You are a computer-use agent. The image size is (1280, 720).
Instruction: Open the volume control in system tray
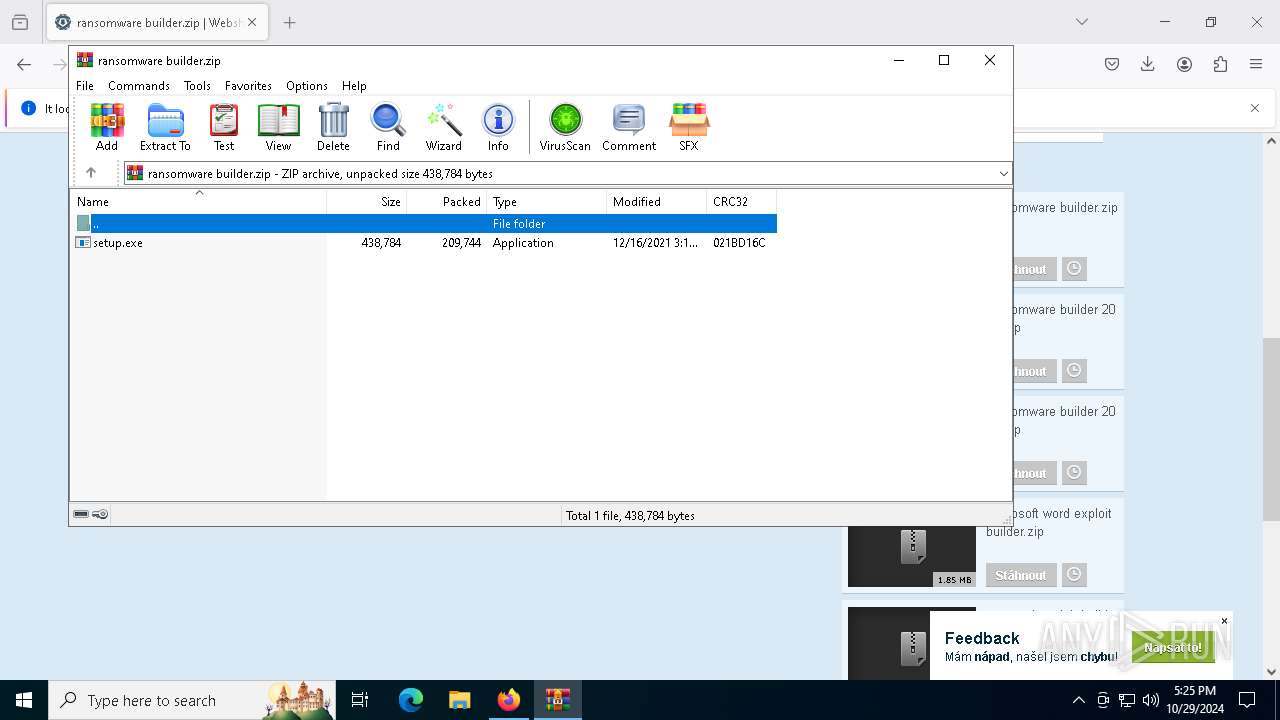tap(1151, 700)
